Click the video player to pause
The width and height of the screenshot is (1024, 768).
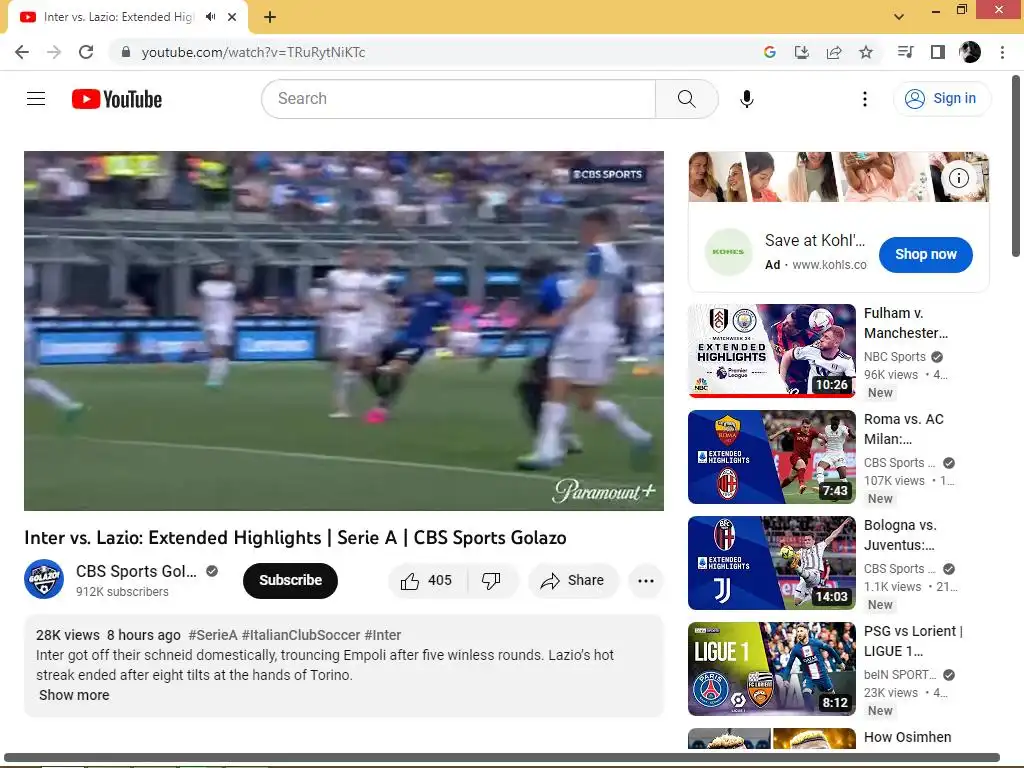(x=344, y=330)
